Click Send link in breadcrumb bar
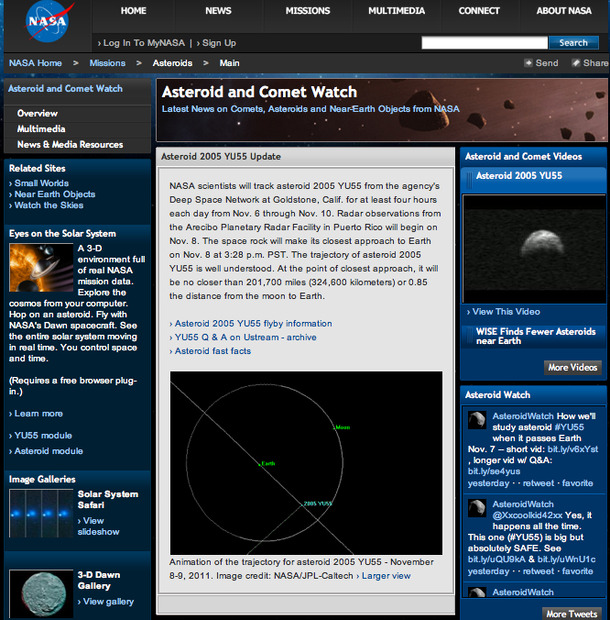The image size is (610, 620). [x=547, y=63]
